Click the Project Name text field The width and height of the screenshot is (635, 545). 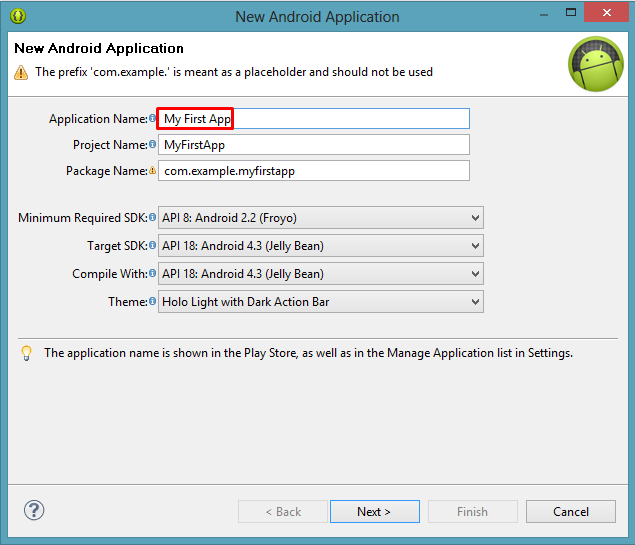pos(314,145)
